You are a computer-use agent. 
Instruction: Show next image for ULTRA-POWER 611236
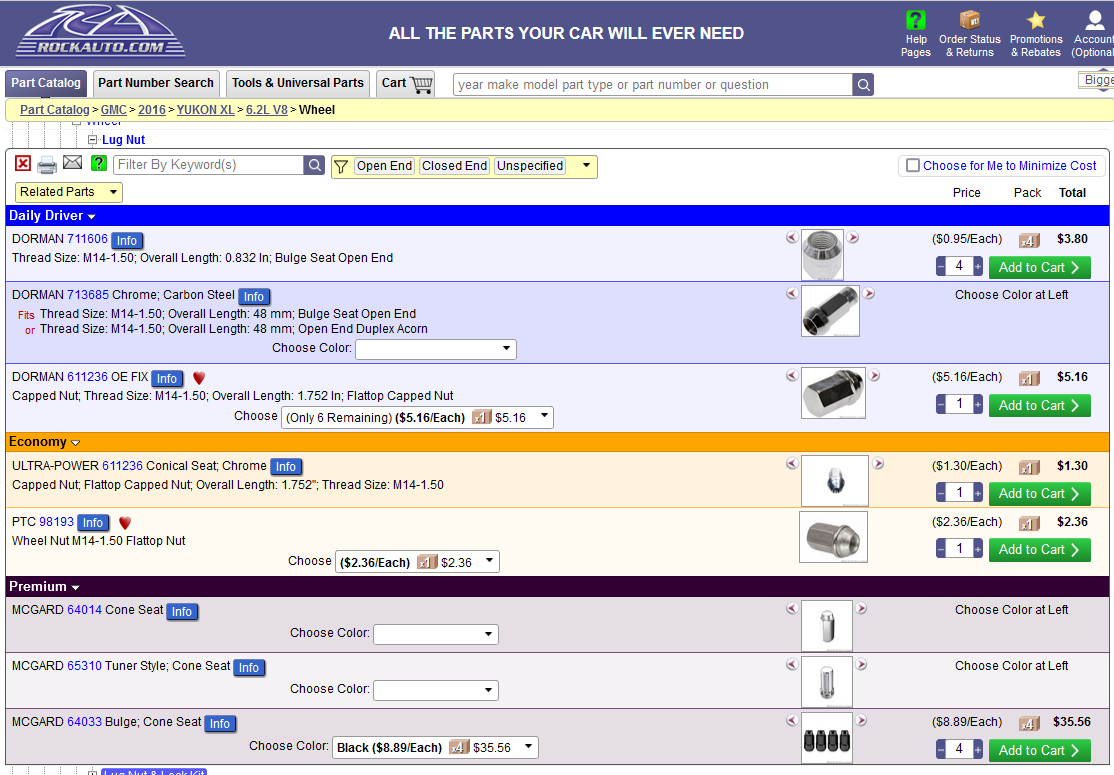click(878, 464)
